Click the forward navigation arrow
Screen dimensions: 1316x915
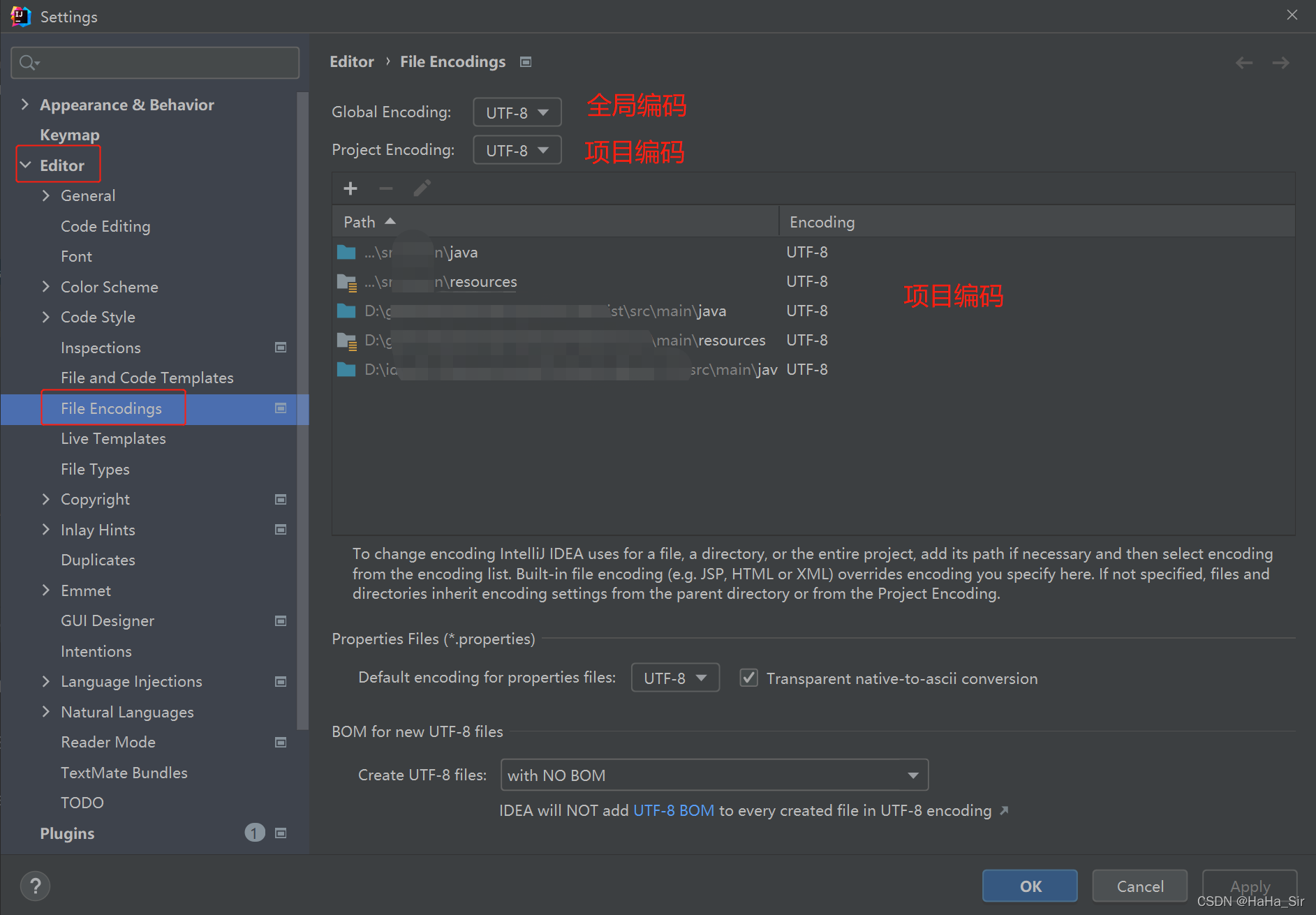point(1280,63)
